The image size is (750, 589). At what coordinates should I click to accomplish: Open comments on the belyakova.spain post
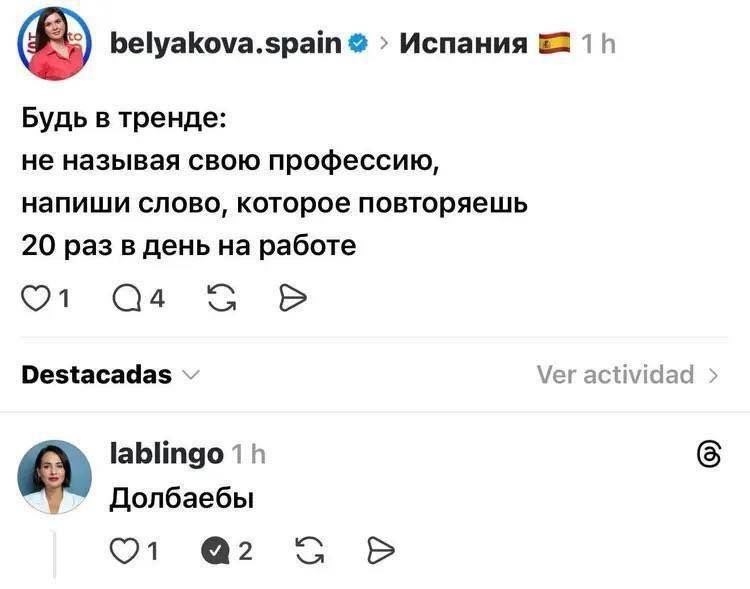point(129,296)
